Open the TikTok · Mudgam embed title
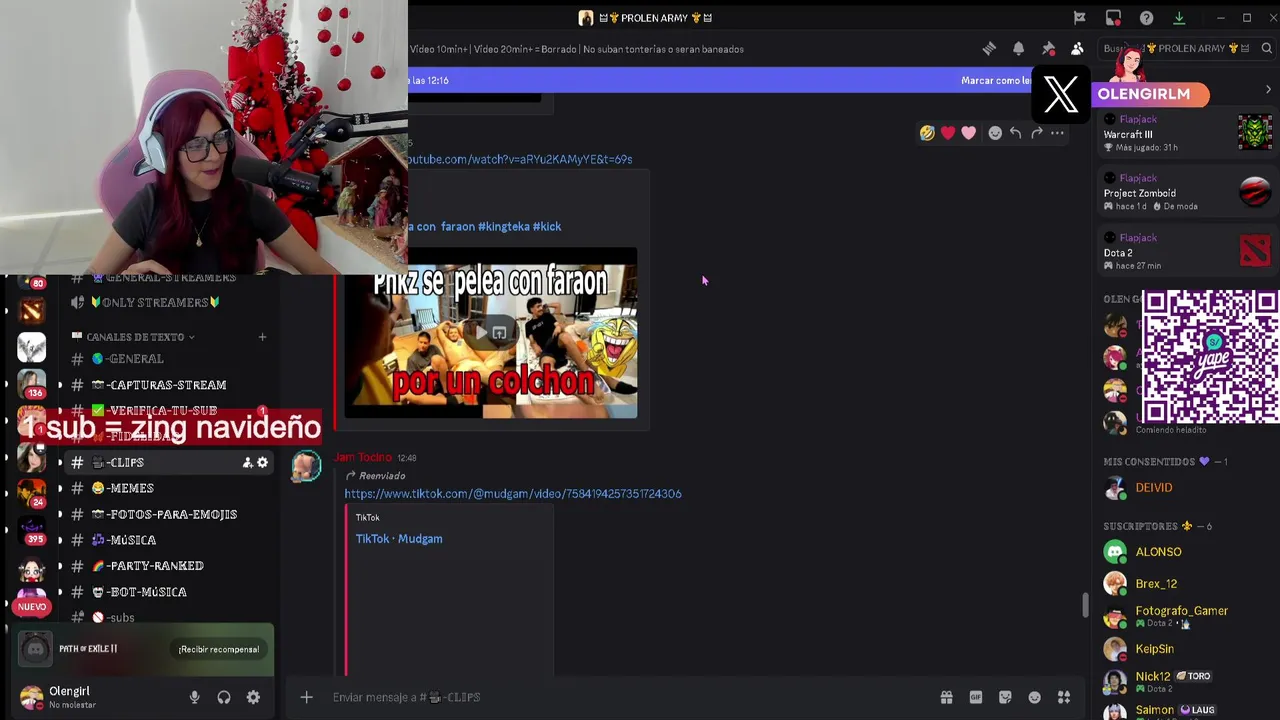This screenshot has width=1280, height=720. pos(399,538)
